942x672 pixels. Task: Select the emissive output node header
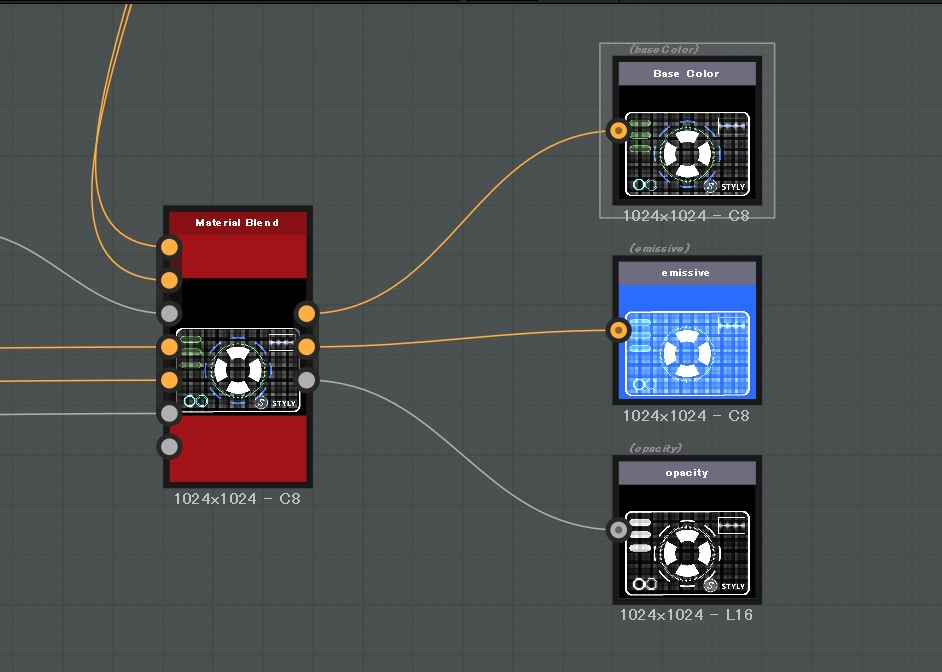pyautogui.click(x=687, y=273)
